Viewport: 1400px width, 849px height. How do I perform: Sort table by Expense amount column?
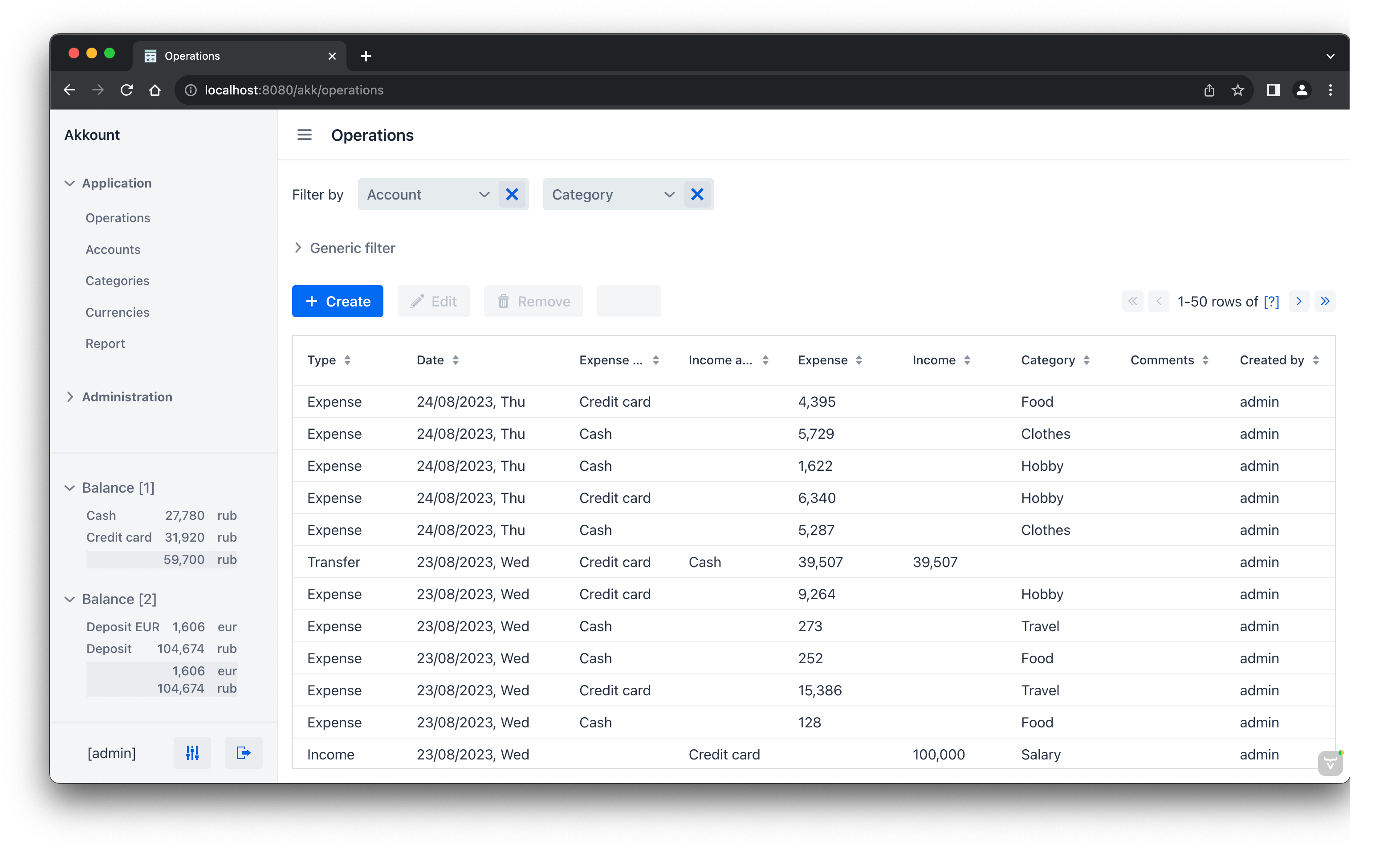859,360
